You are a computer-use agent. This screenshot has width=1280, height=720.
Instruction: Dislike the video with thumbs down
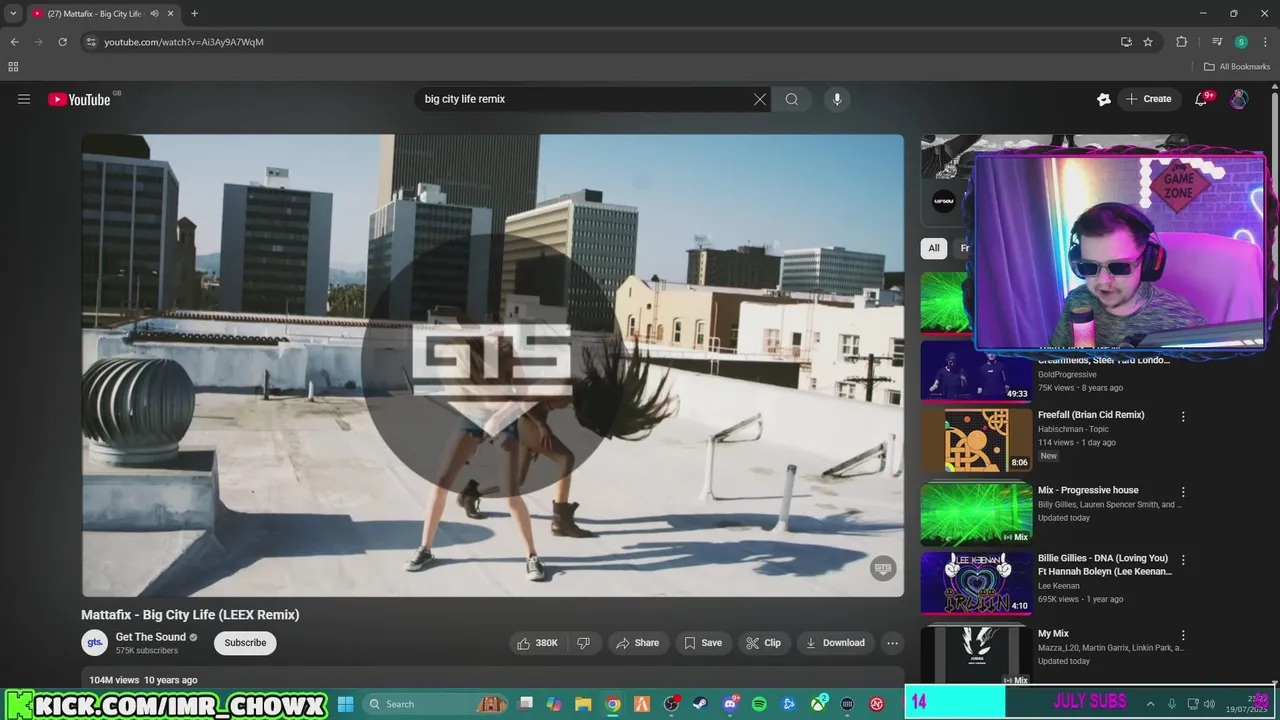pyautogui.click(x=584, y=643)
